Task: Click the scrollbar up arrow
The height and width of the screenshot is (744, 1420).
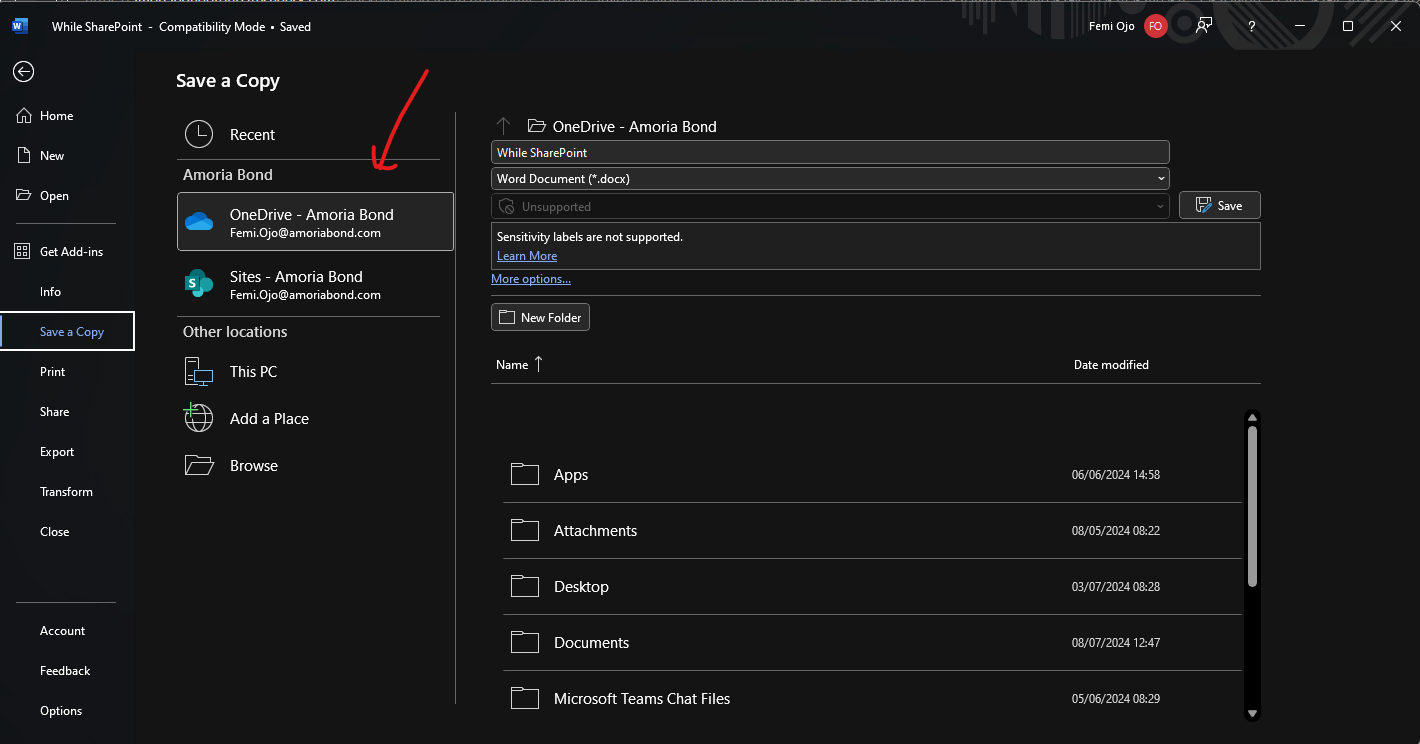Action: (1252, 417)
